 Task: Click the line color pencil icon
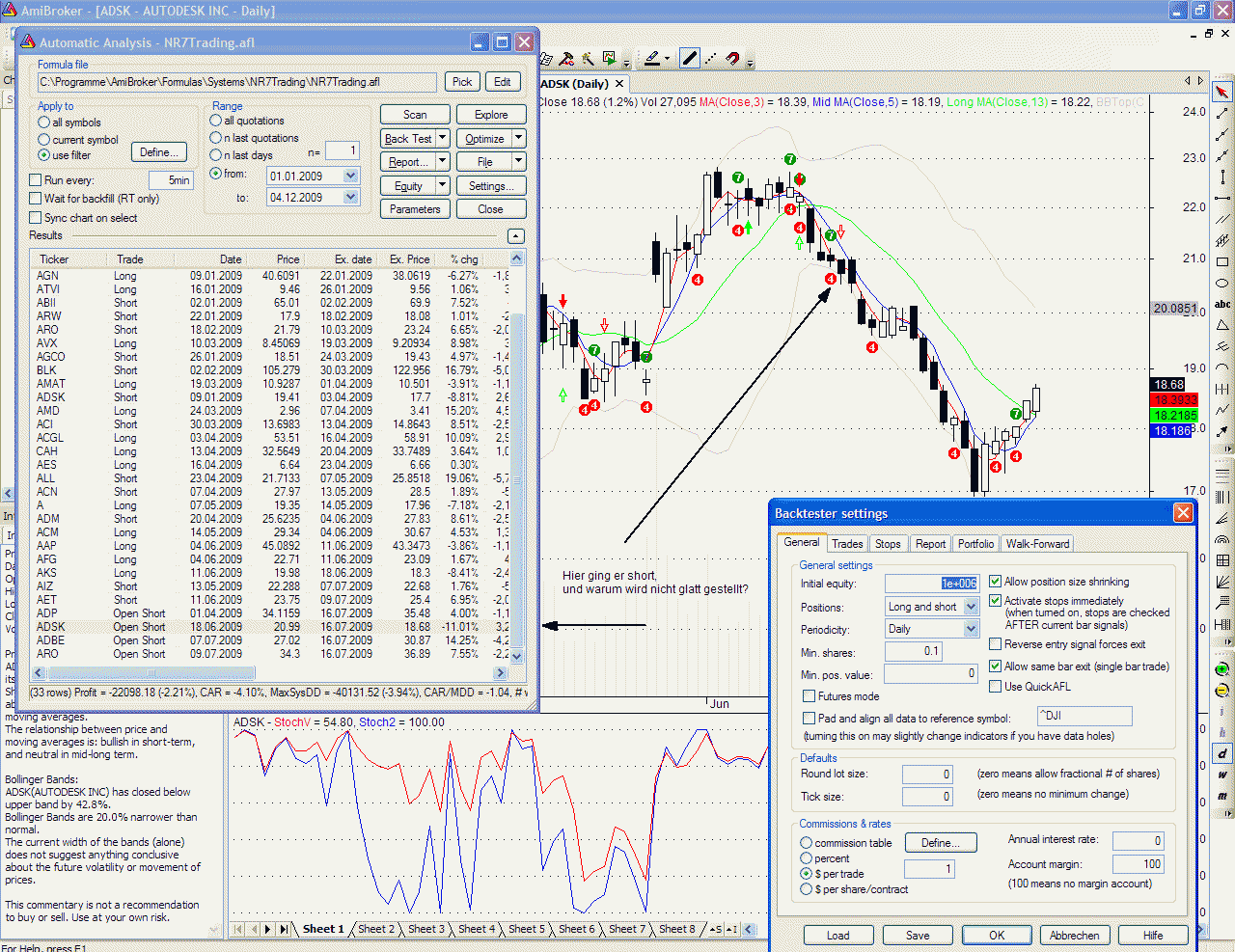click(x=653, y=59)
